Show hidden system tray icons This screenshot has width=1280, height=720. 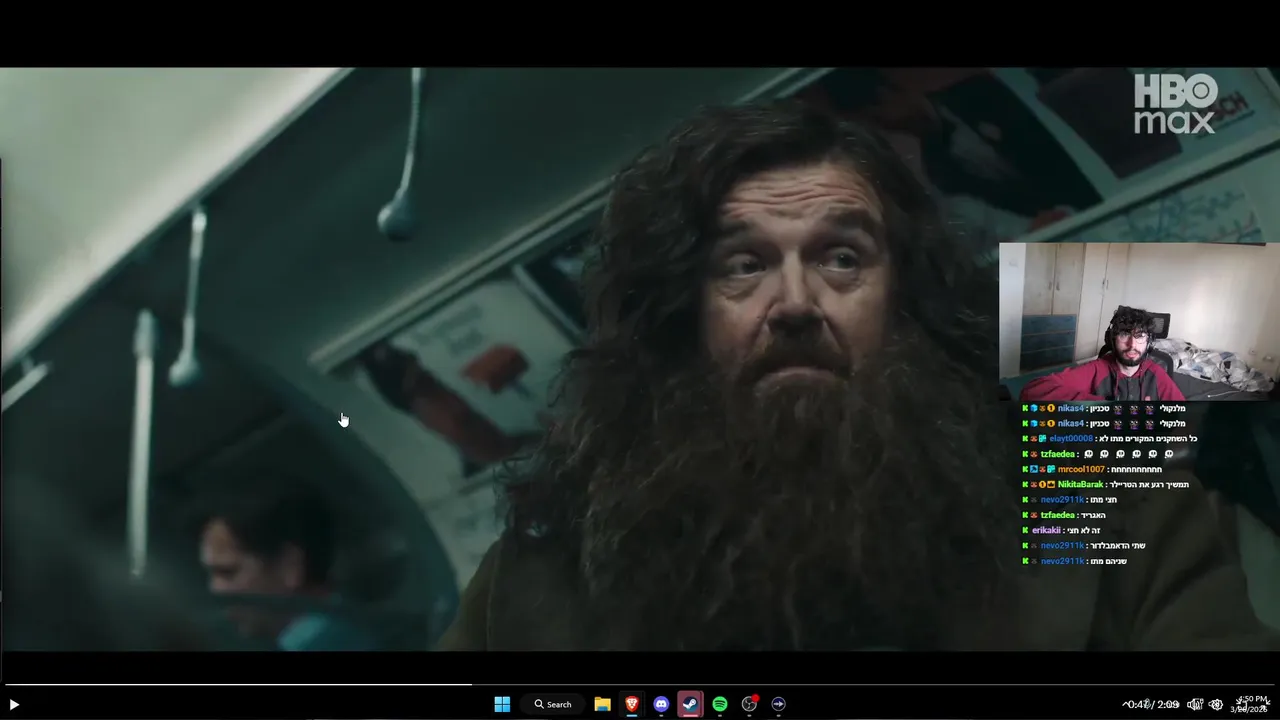coord(1126,704)
